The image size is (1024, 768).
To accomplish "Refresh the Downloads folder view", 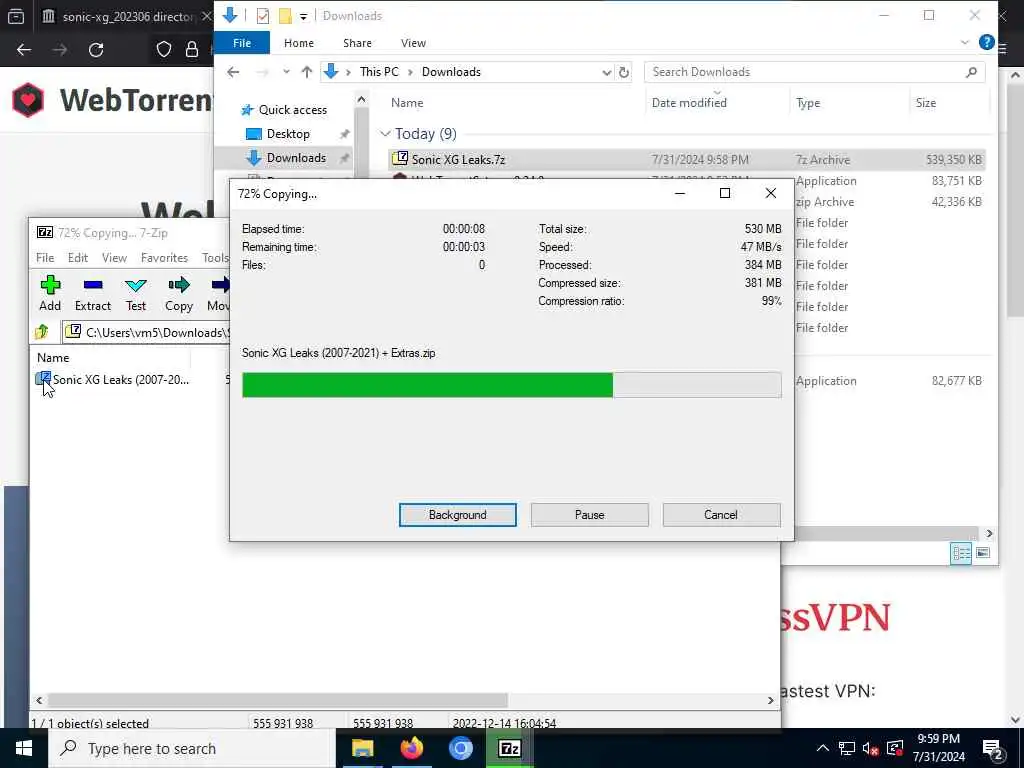I will click(624, 72).
